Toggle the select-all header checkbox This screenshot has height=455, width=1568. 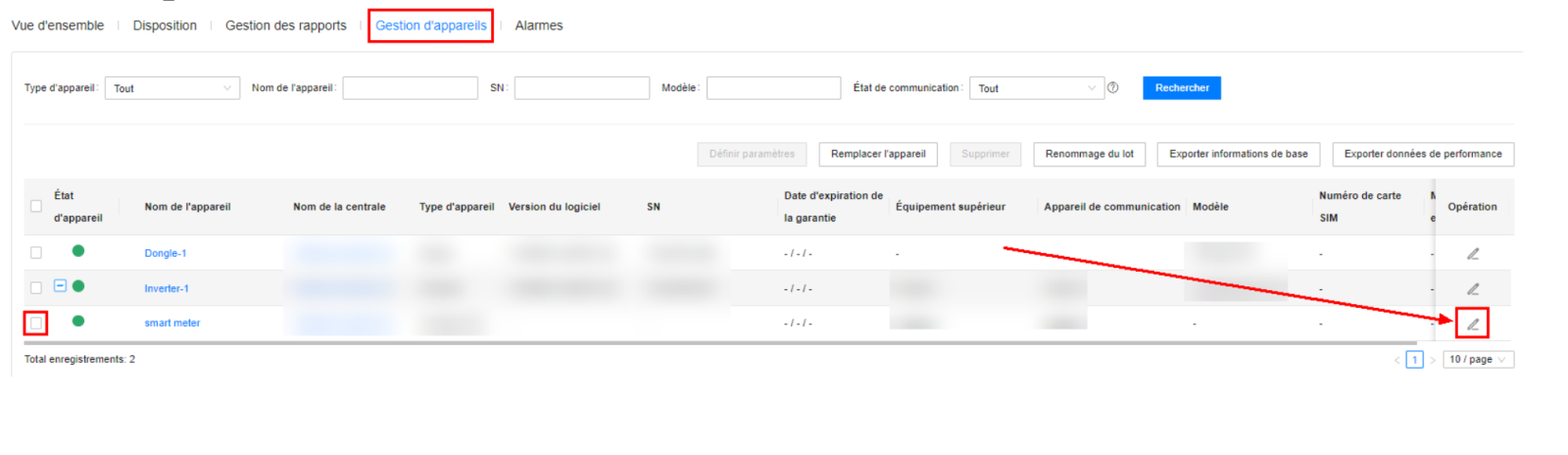click(x=36, y=206)
